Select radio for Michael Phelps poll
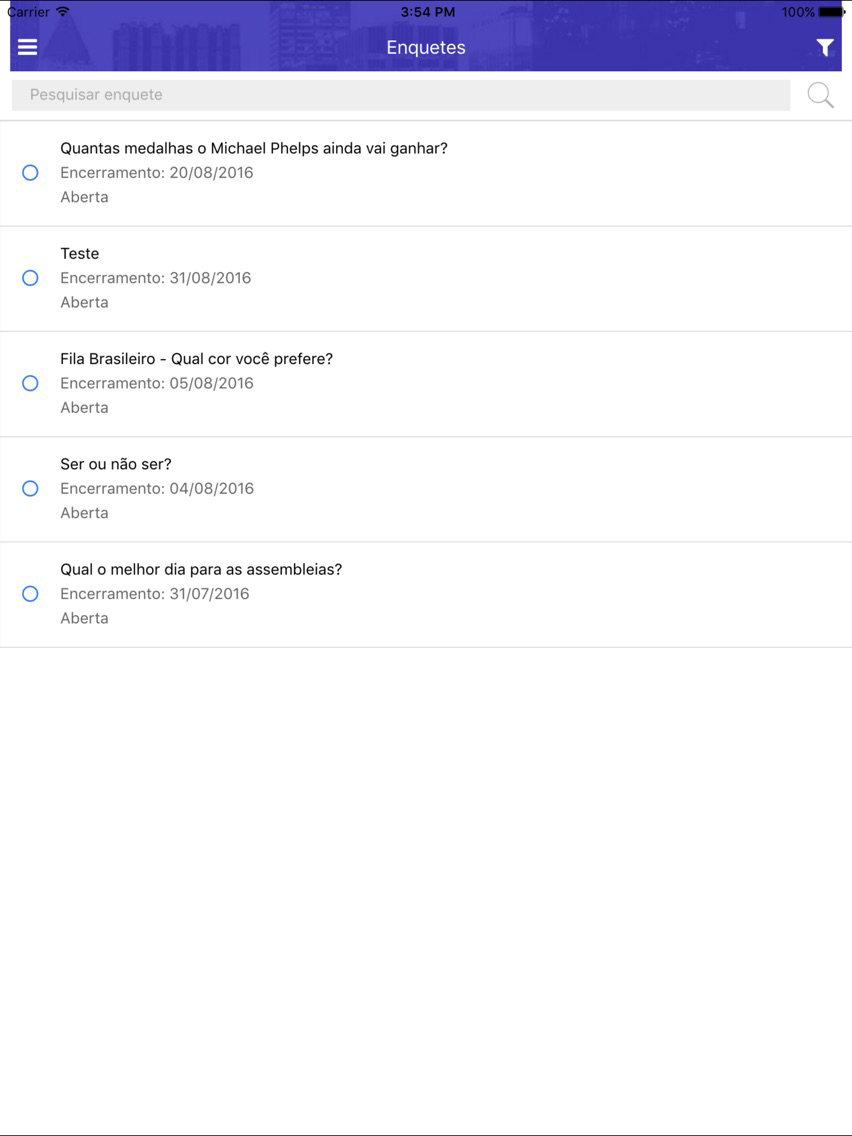 (x=30, y=172)
